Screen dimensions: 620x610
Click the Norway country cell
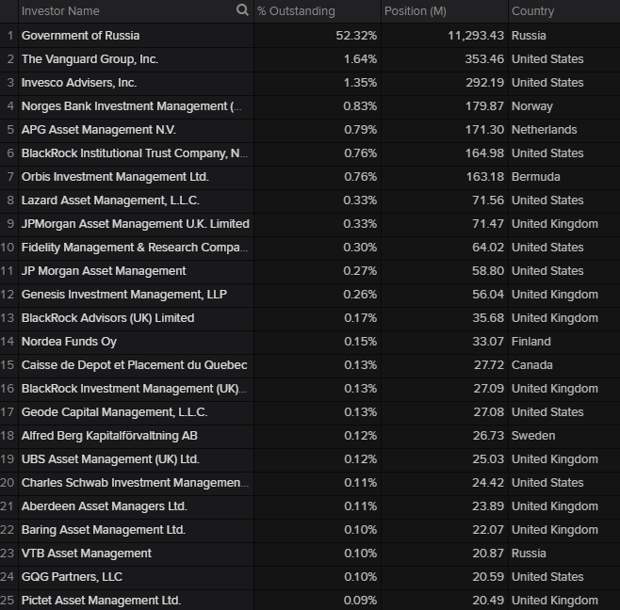coord(532,106)
